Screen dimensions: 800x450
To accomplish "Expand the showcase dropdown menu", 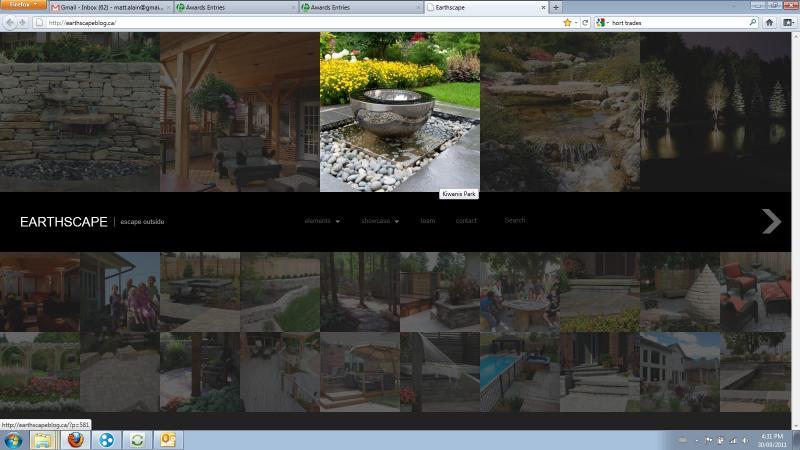I will [x=380, y=221].
